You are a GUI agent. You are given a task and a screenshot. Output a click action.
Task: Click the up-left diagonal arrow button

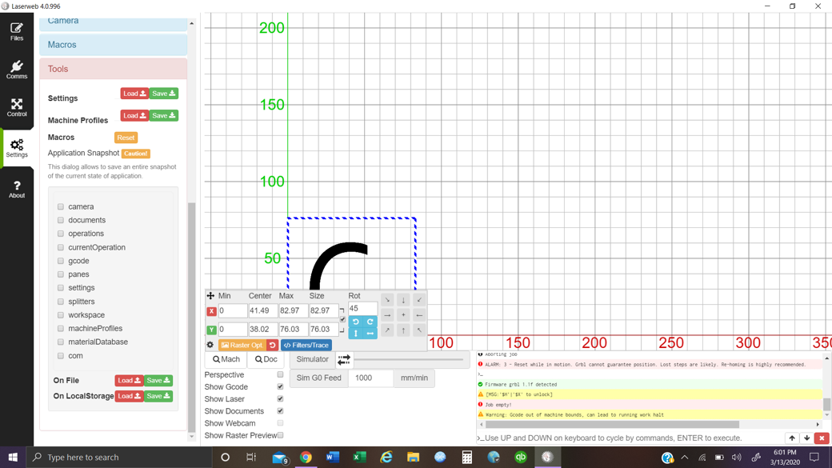point(419,330)
